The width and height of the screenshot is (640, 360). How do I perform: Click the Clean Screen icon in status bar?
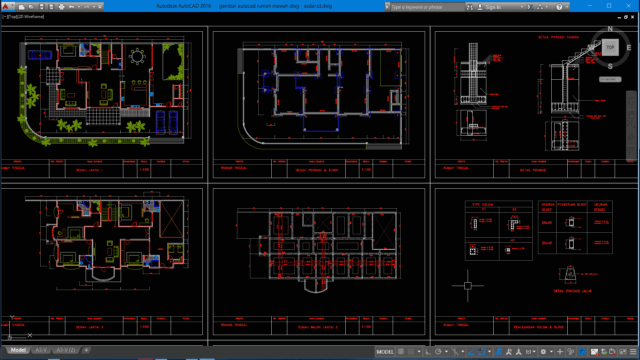[622, 351]
